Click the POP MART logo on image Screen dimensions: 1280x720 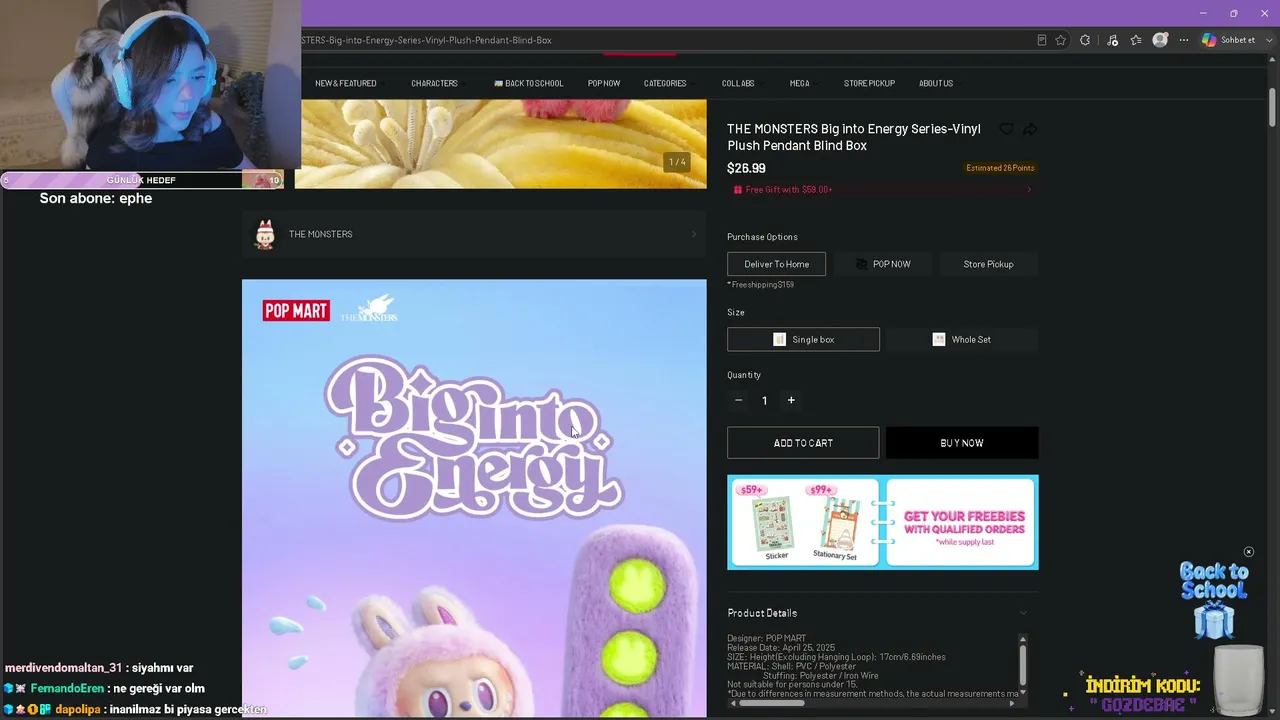pyautogui.click(x=296, y=311)
